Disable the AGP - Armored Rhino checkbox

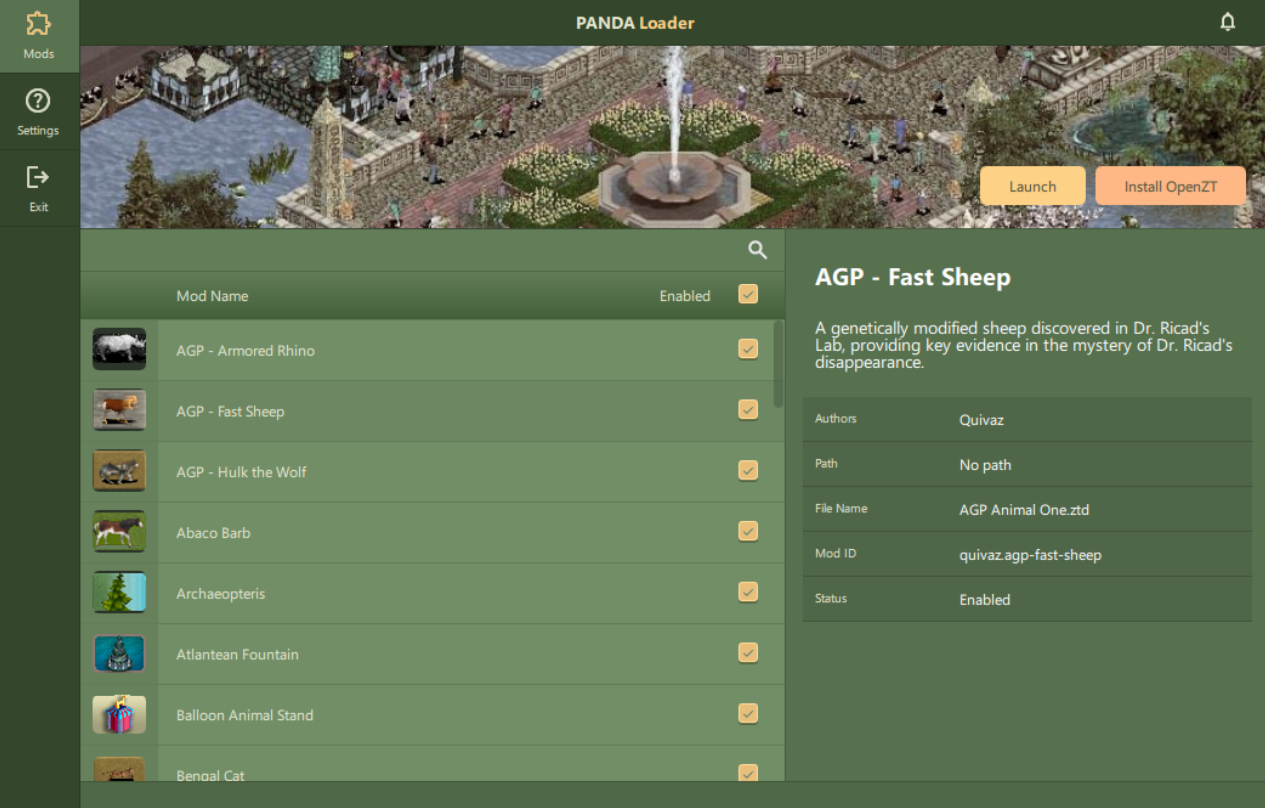coord(747,349)
